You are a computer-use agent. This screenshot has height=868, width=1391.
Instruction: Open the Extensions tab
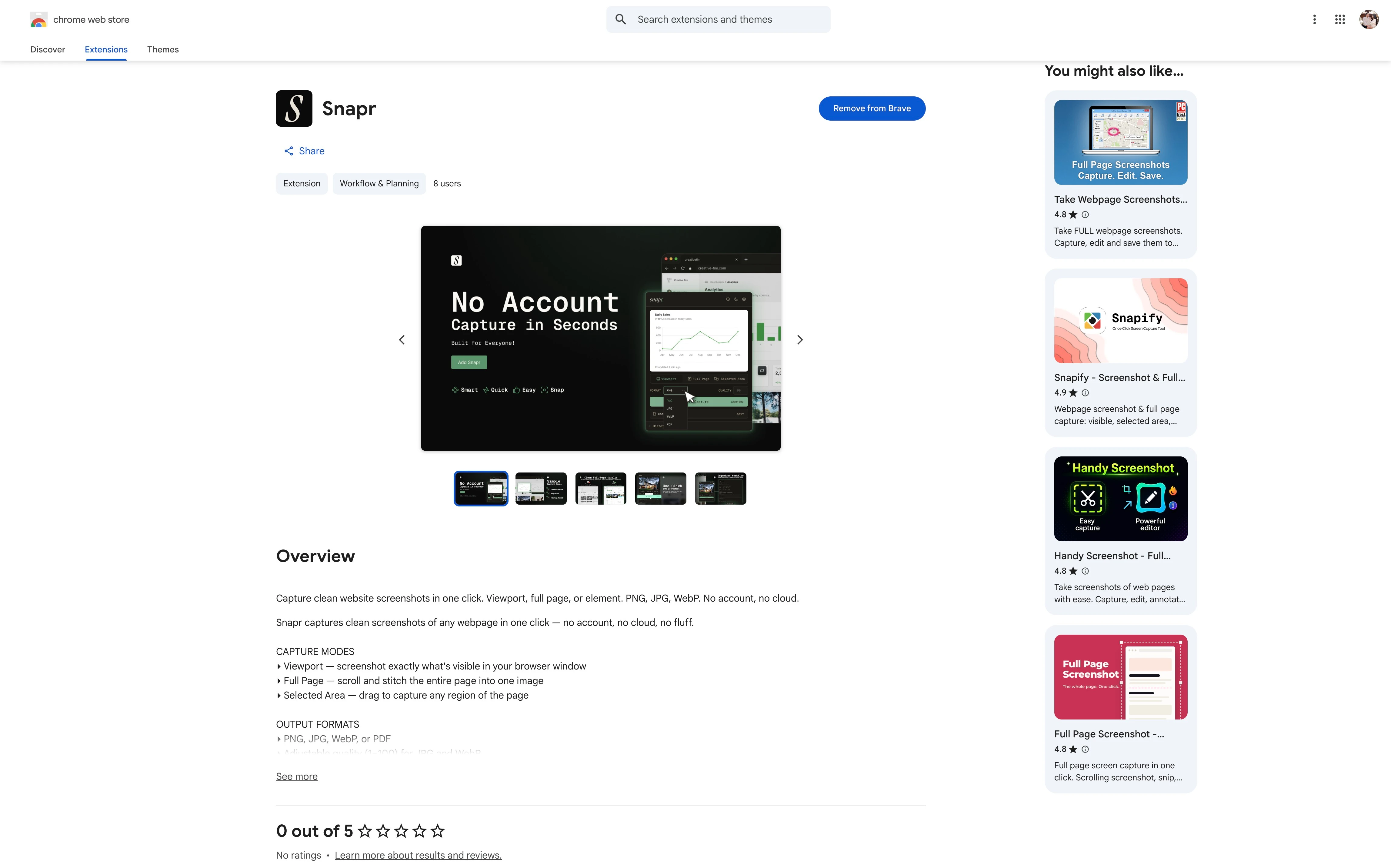click(x=106, y=49)
